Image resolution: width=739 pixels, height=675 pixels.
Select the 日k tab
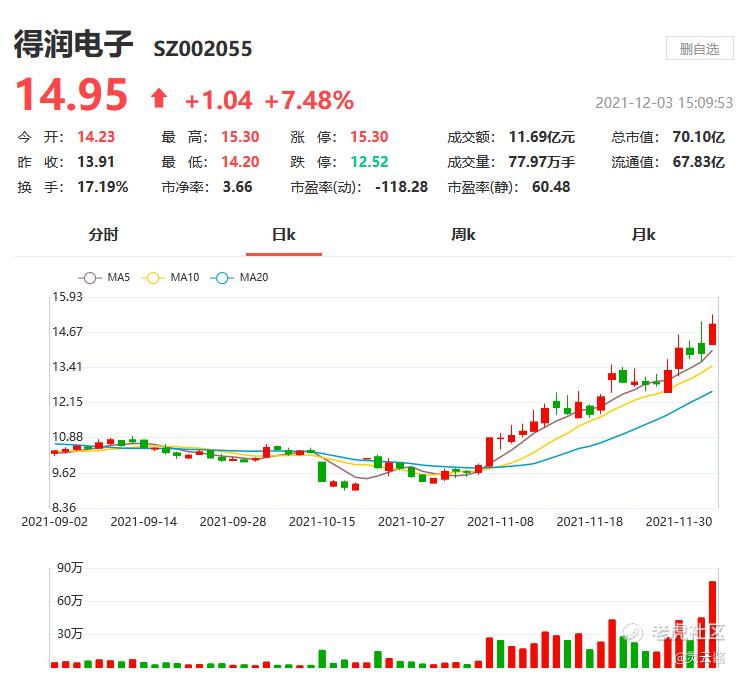point(284,234)
